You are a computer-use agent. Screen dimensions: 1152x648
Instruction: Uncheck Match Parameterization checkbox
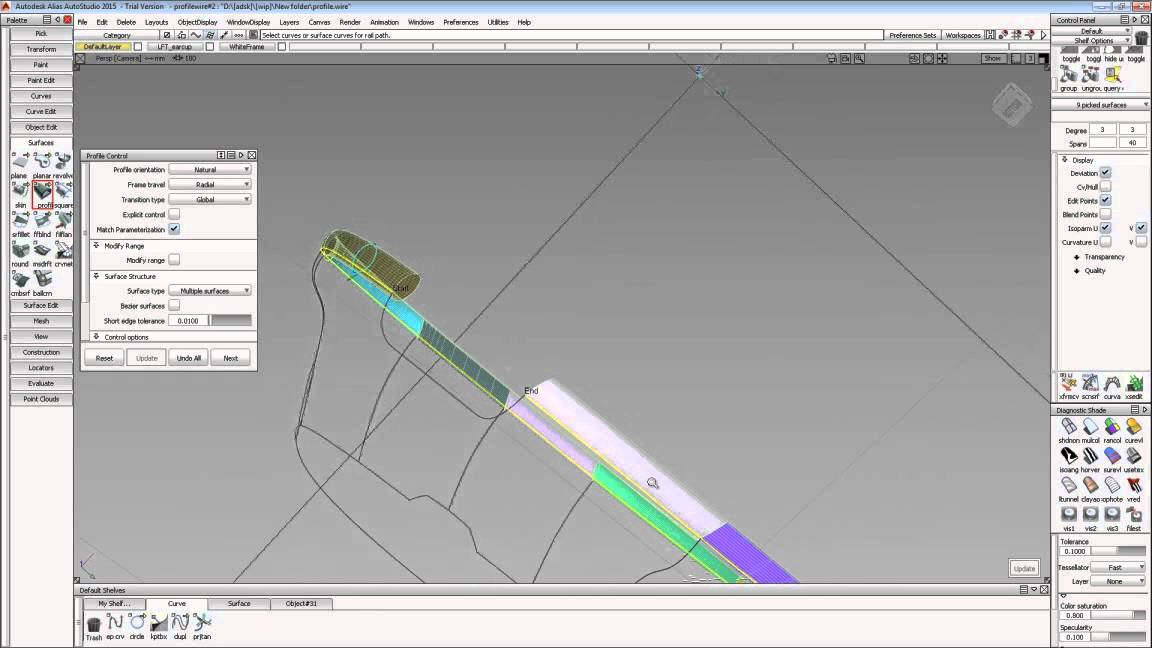click(x=174, y=228)
